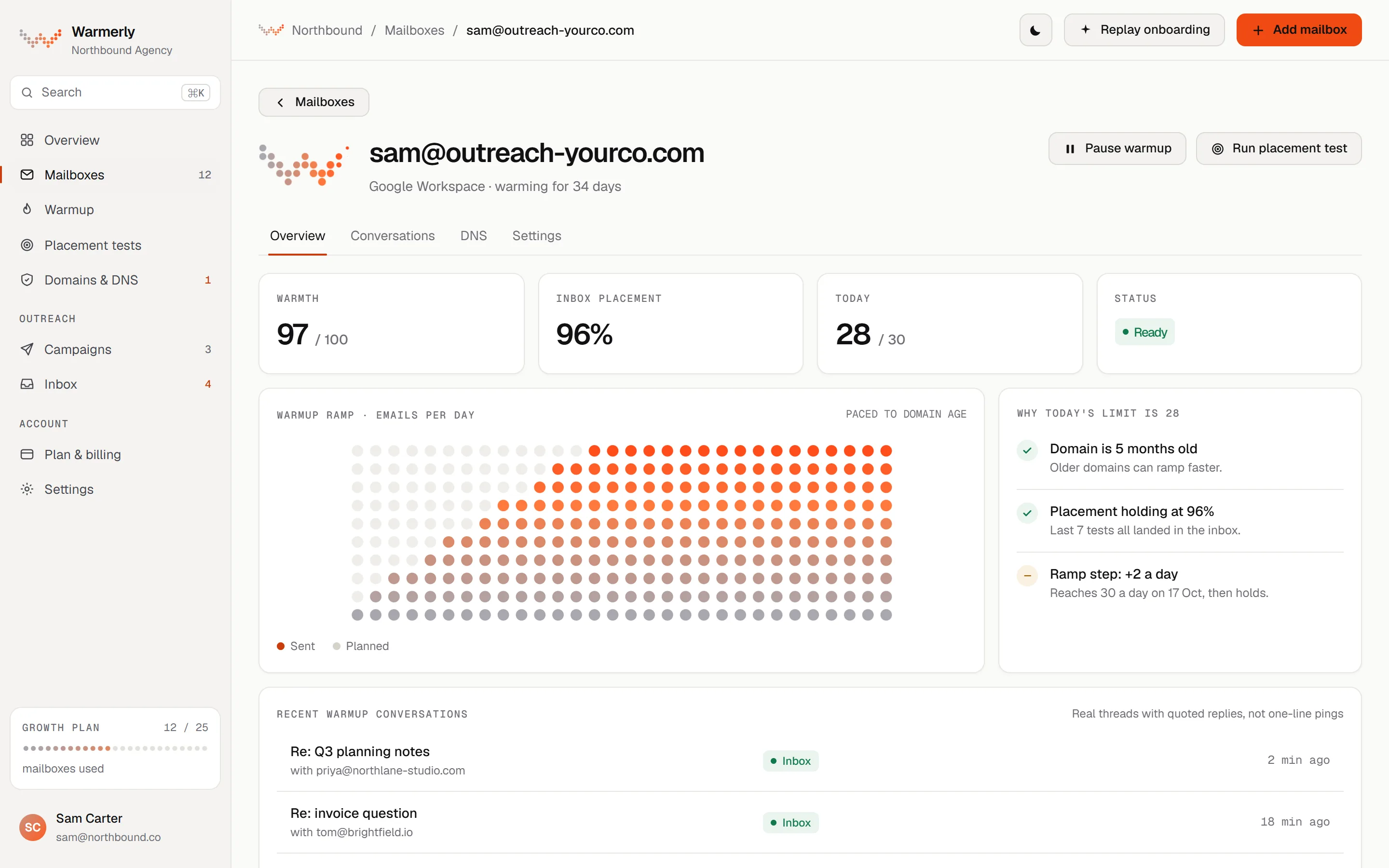Click the Inbox badge on Q3 planning row

click(x=790, y=760)
